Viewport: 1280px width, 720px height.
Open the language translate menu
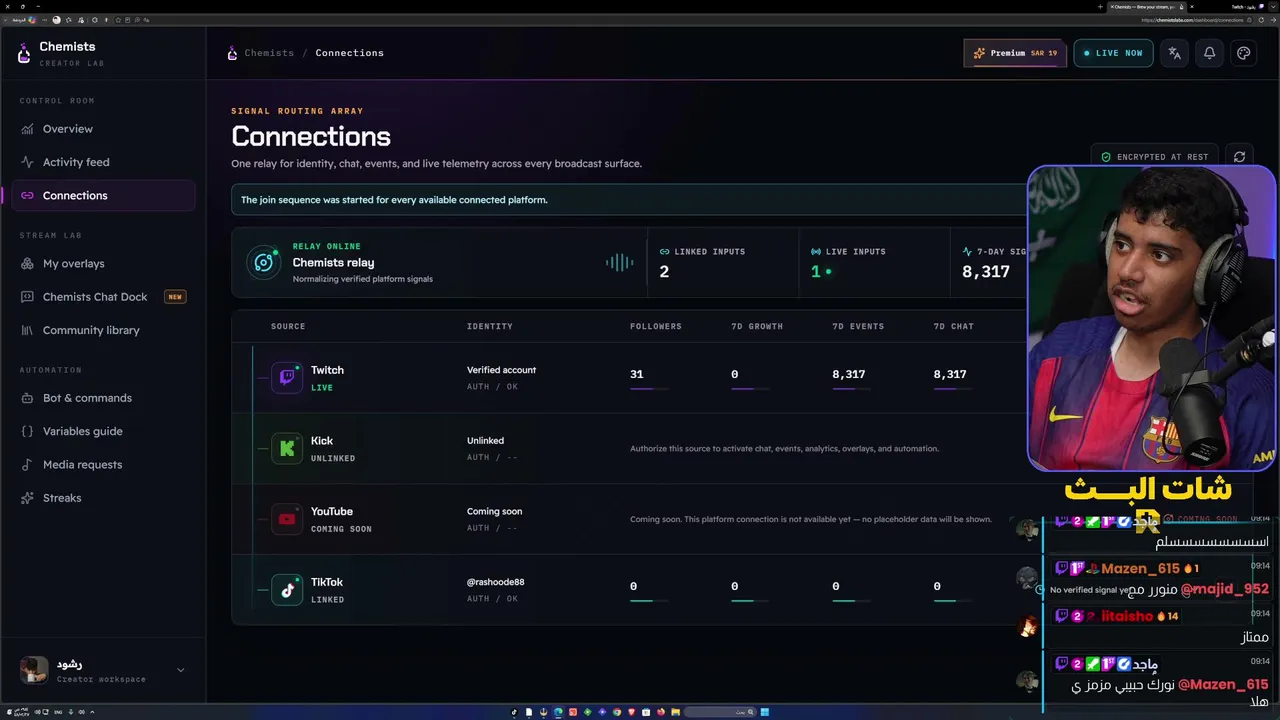[x=1175, y=53]
